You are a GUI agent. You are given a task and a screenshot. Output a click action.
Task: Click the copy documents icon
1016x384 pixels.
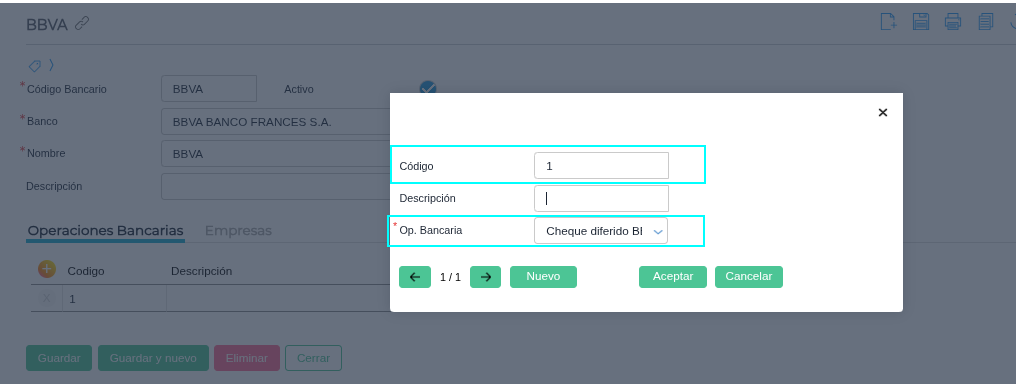986,21
